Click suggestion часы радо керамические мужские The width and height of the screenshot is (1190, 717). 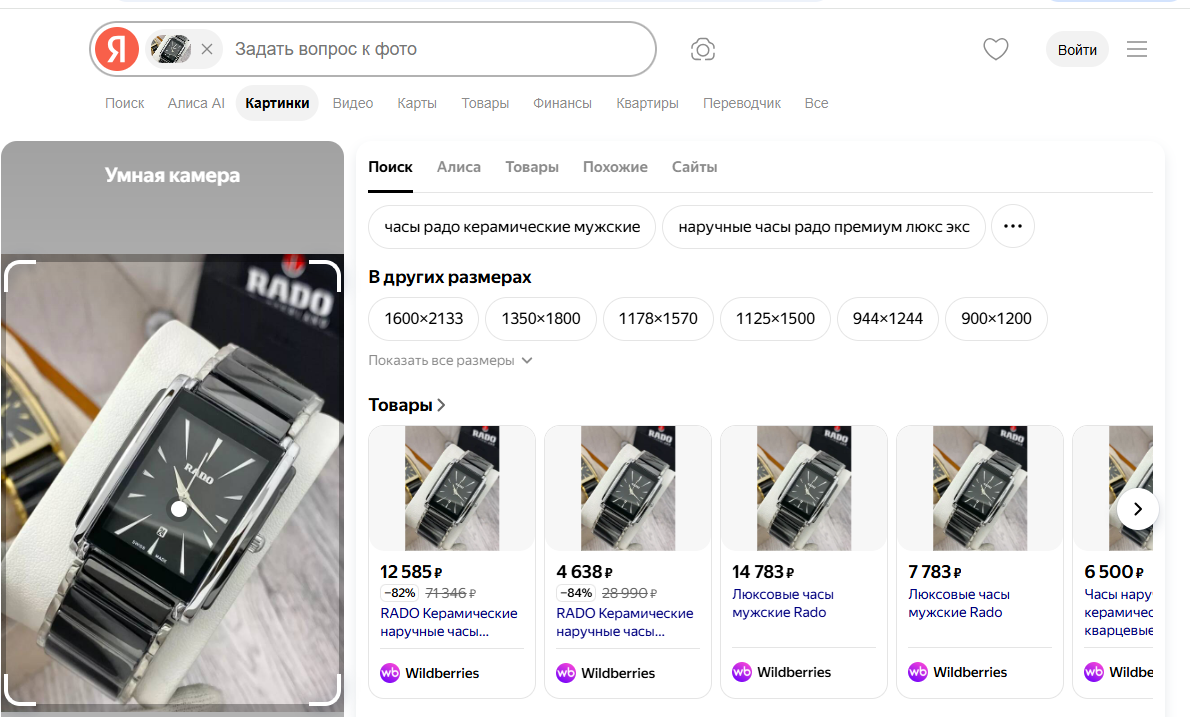pos(512,227)
